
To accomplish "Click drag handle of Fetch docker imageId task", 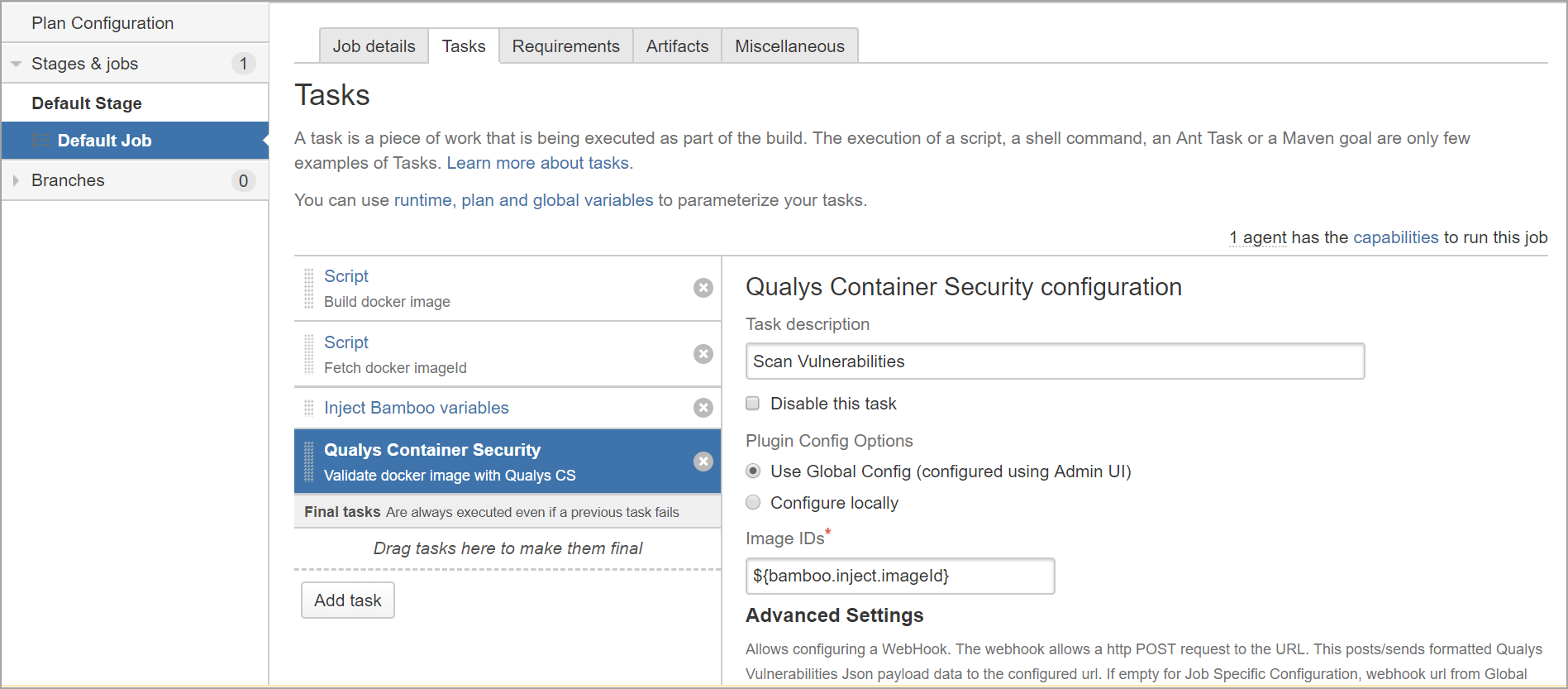I will [x=309, y=354].
